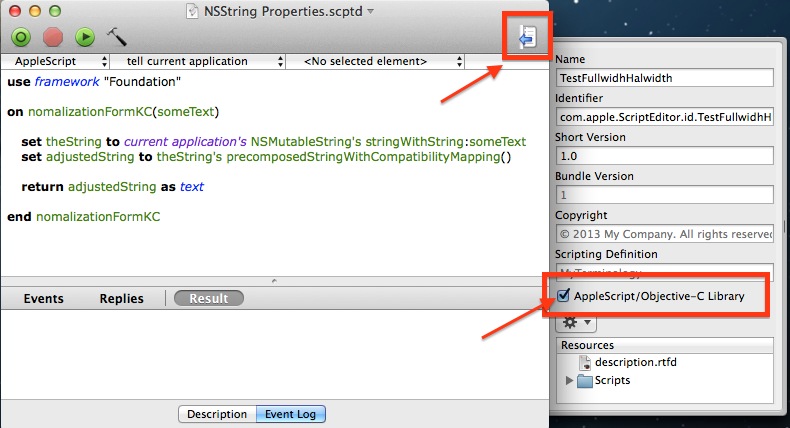
Task: Click the Identifier text field
Action: click(x=665, y=117)
